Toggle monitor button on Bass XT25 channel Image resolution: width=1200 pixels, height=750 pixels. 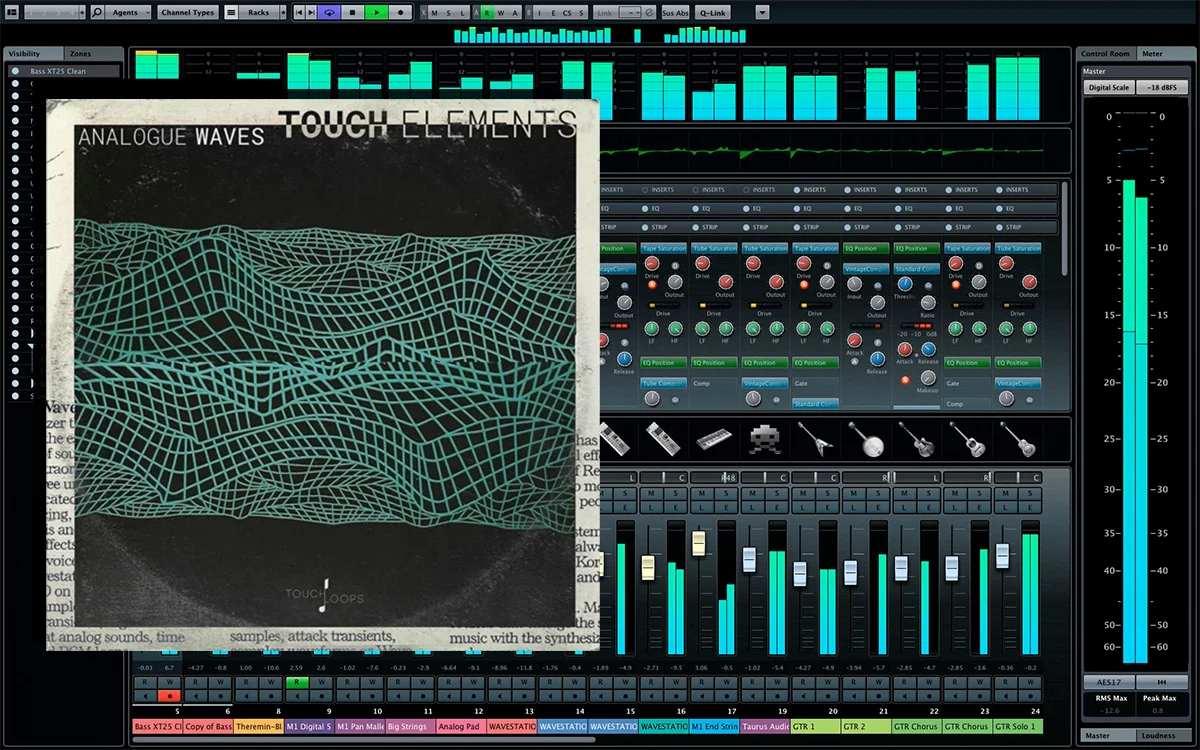[144, 695]
